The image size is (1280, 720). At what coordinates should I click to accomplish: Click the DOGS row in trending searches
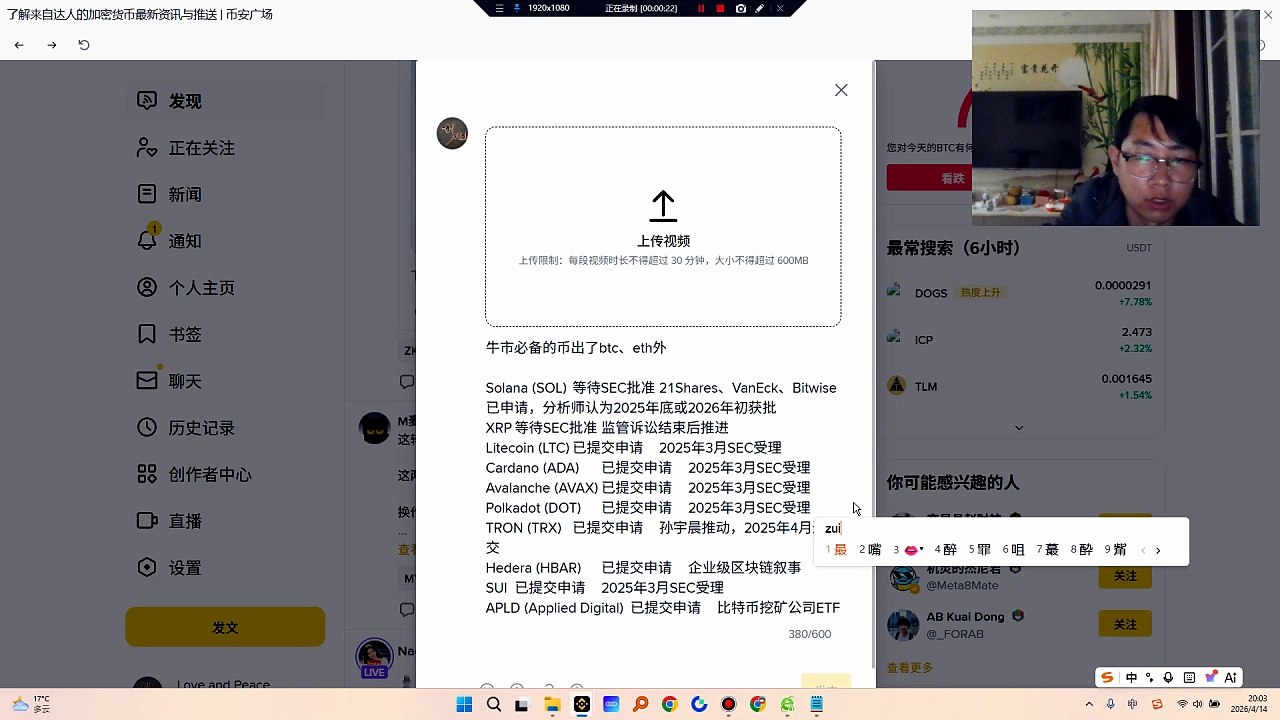(1019, 293)
